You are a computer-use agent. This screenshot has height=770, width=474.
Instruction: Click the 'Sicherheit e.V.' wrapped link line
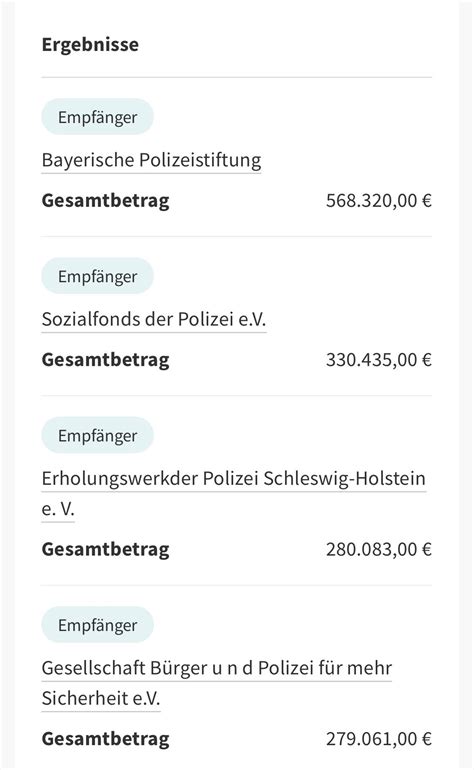click(x=101, y=699)
